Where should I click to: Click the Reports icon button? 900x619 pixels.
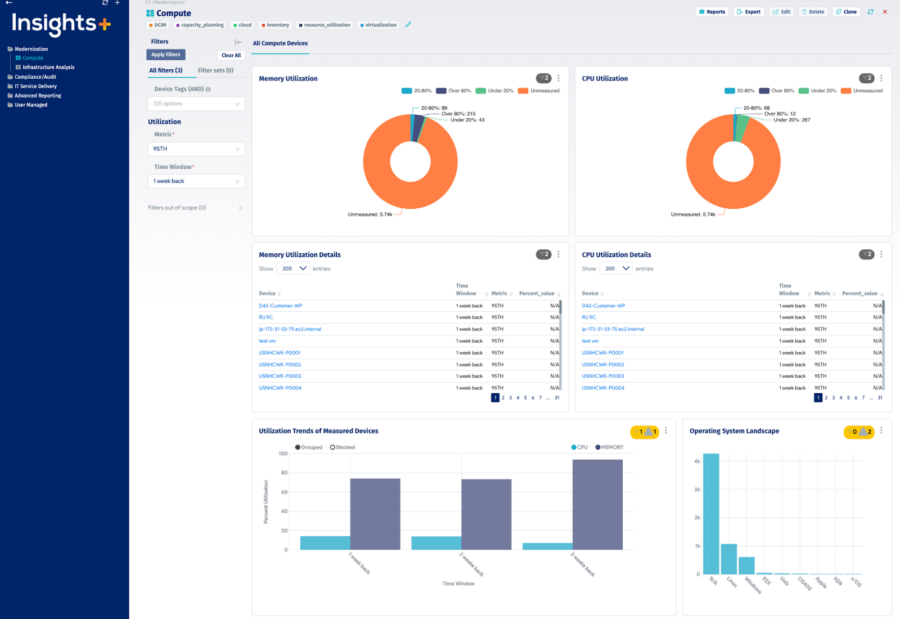[715, 10]
